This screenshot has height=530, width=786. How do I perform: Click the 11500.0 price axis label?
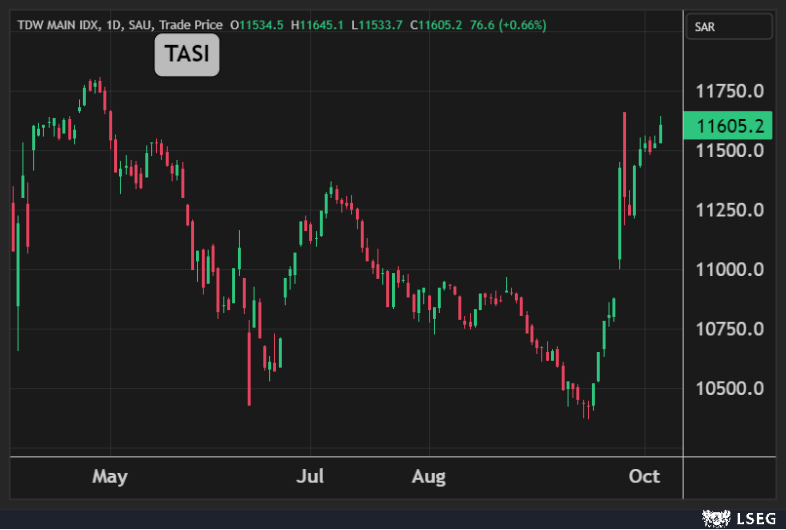[x=730, y=150]
